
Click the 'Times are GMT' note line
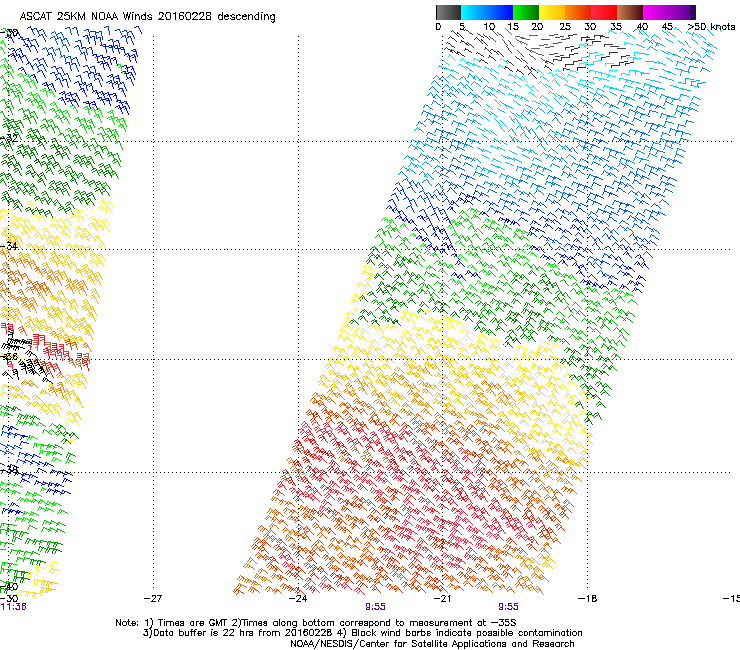click(316, 623)
